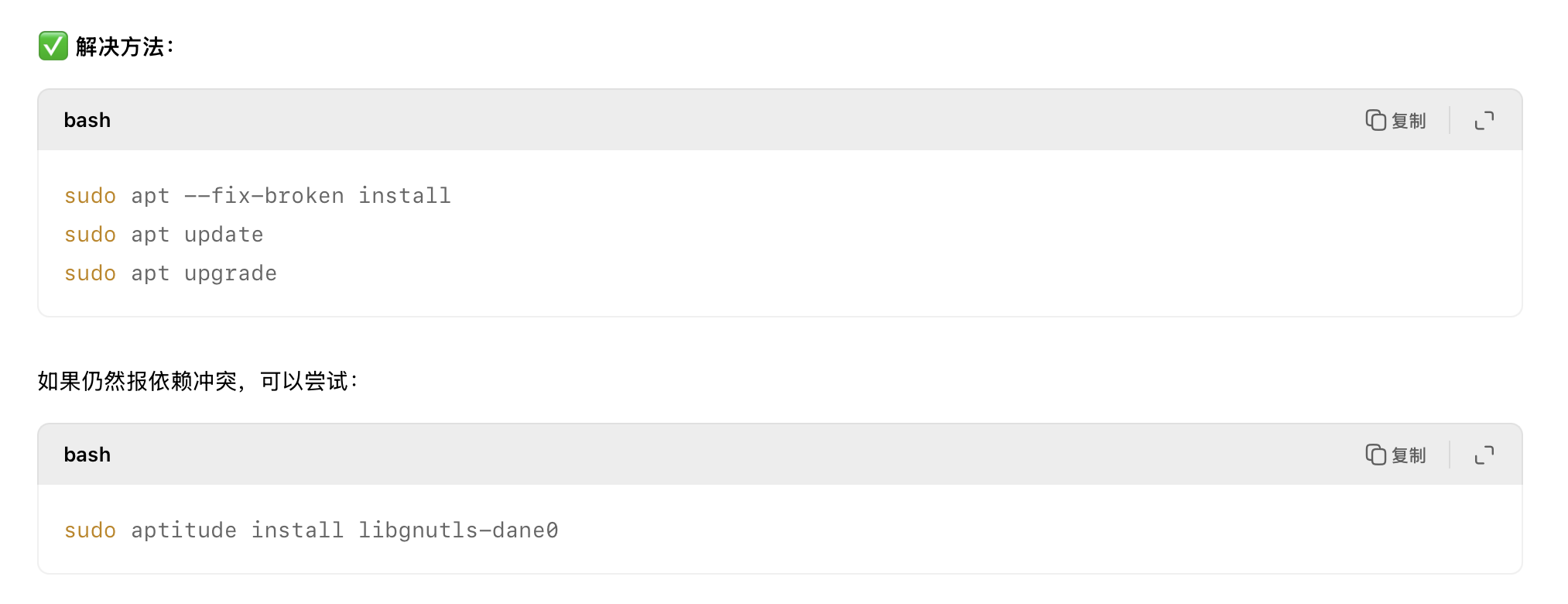The width and height of the screenshot is (1568, 604).
Task: Click the --fix-broken flag in the code
Action: click(x=264, y=196)
